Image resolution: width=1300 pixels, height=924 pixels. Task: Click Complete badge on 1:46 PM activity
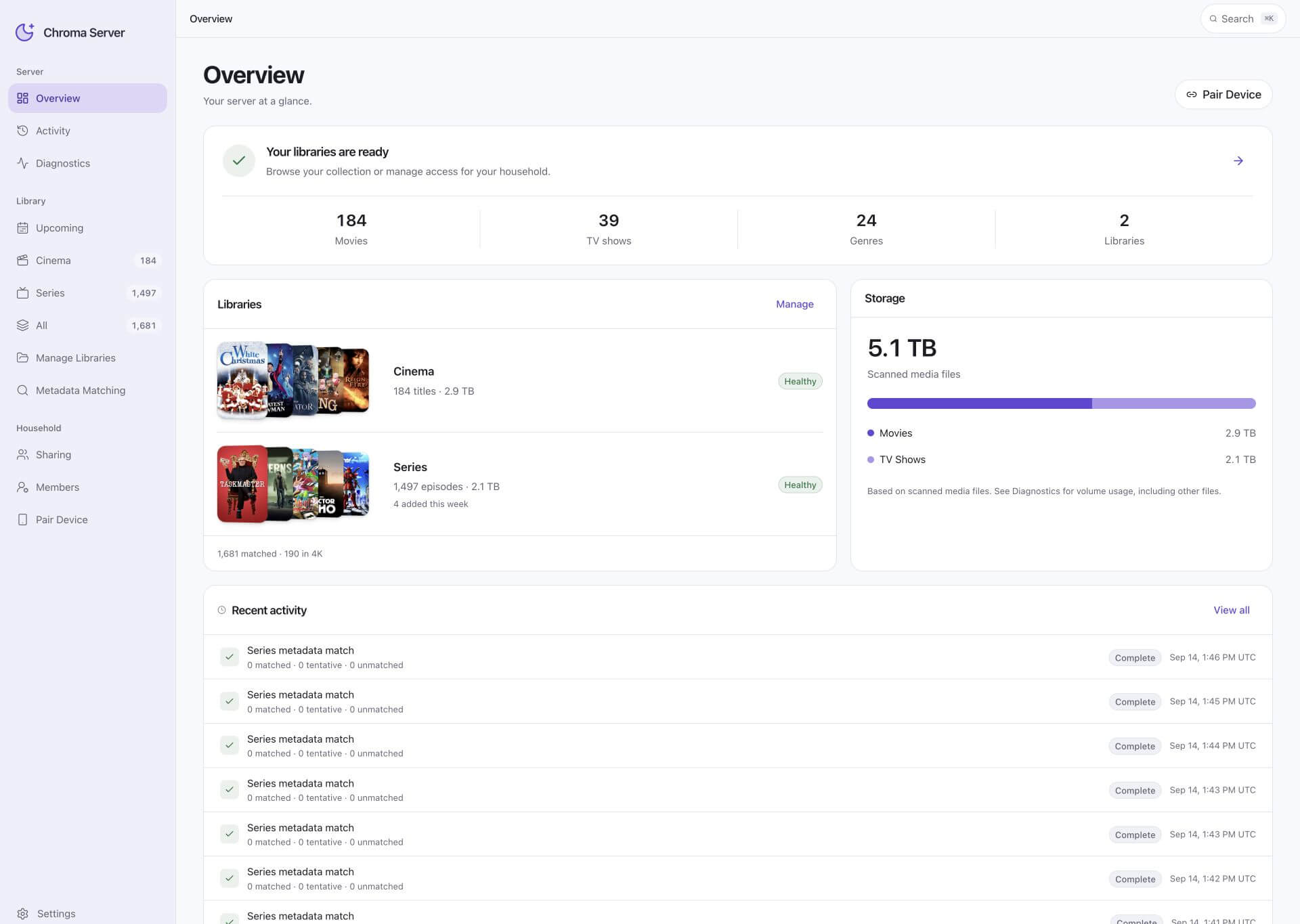1135,658
